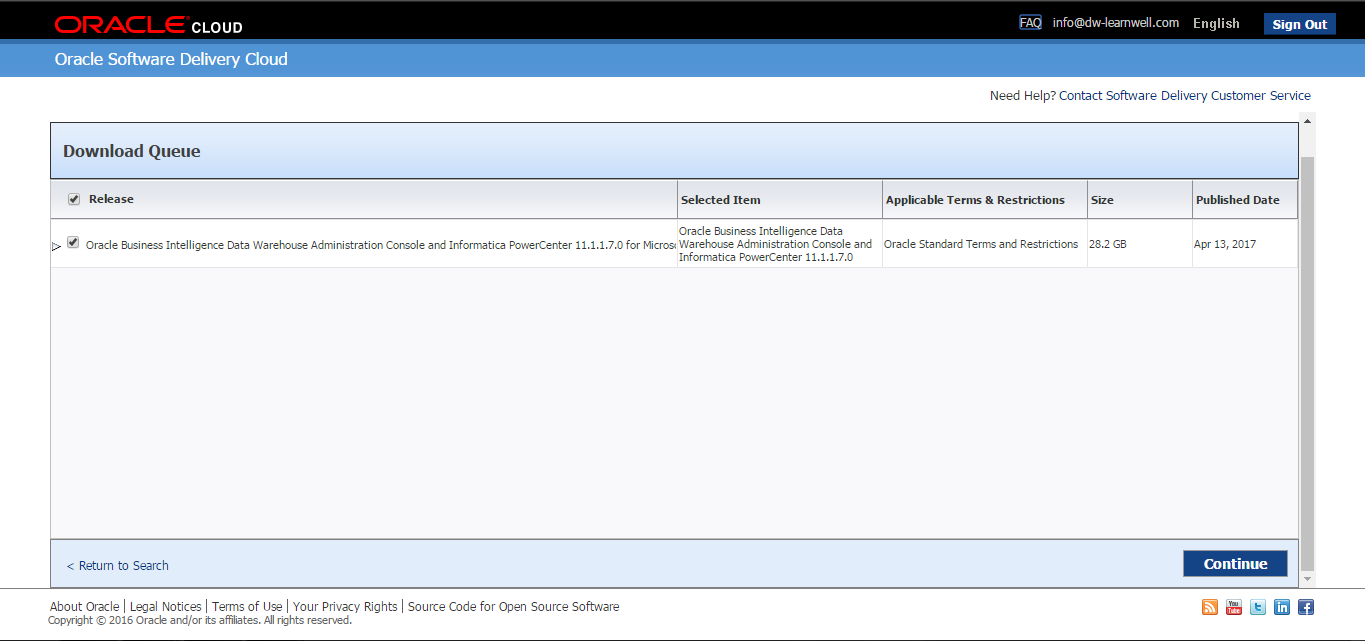This screenshot has width=1365, height=641.
Task: Open Contact Software Delivery Customer Service link
Action: 1184,96
